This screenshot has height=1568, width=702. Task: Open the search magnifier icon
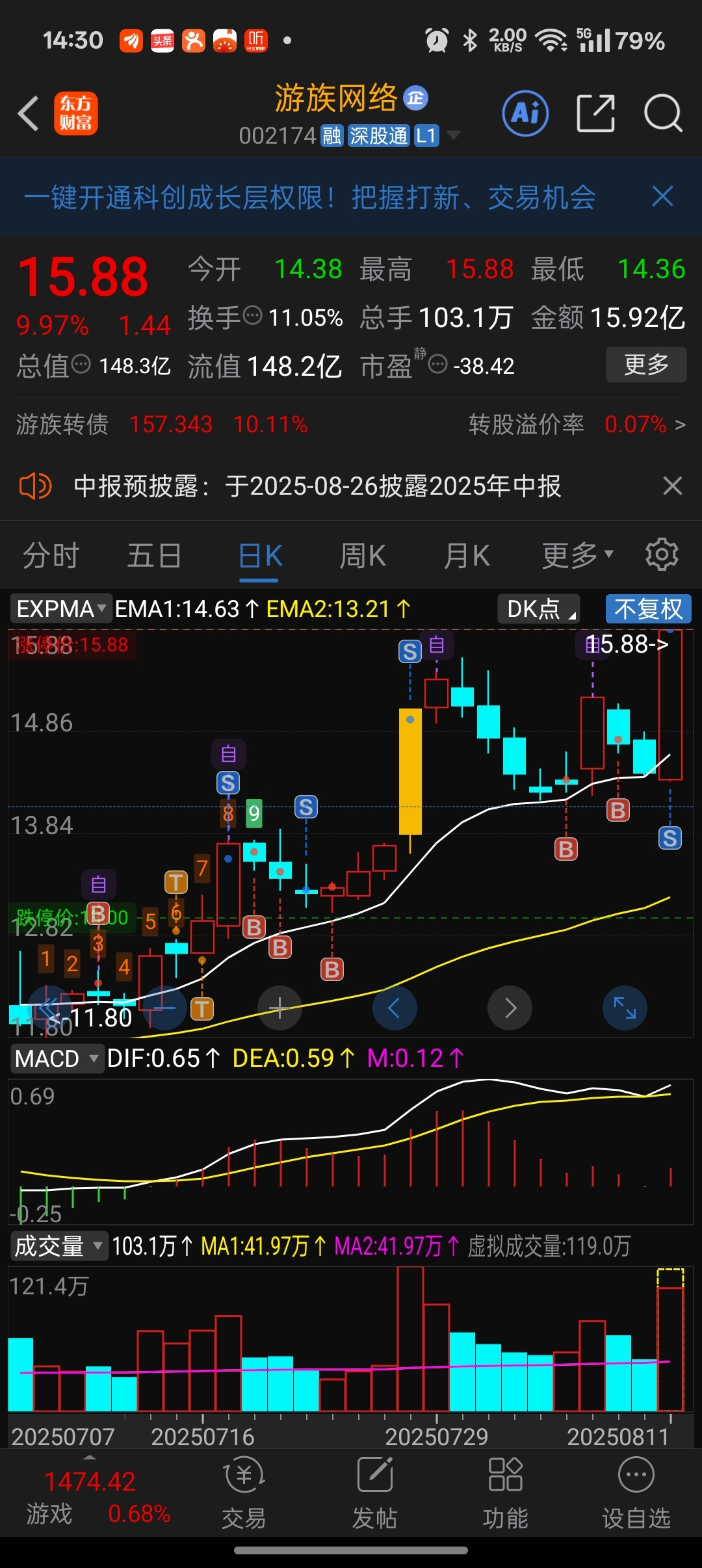click(663, 113)
